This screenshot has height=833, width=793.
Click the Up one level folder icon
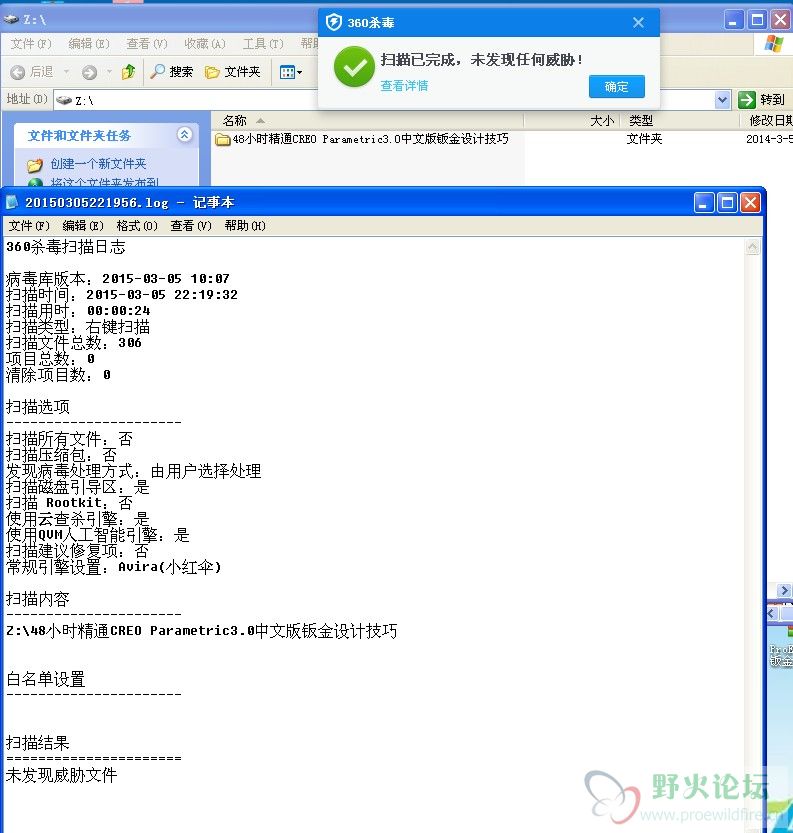128,72
